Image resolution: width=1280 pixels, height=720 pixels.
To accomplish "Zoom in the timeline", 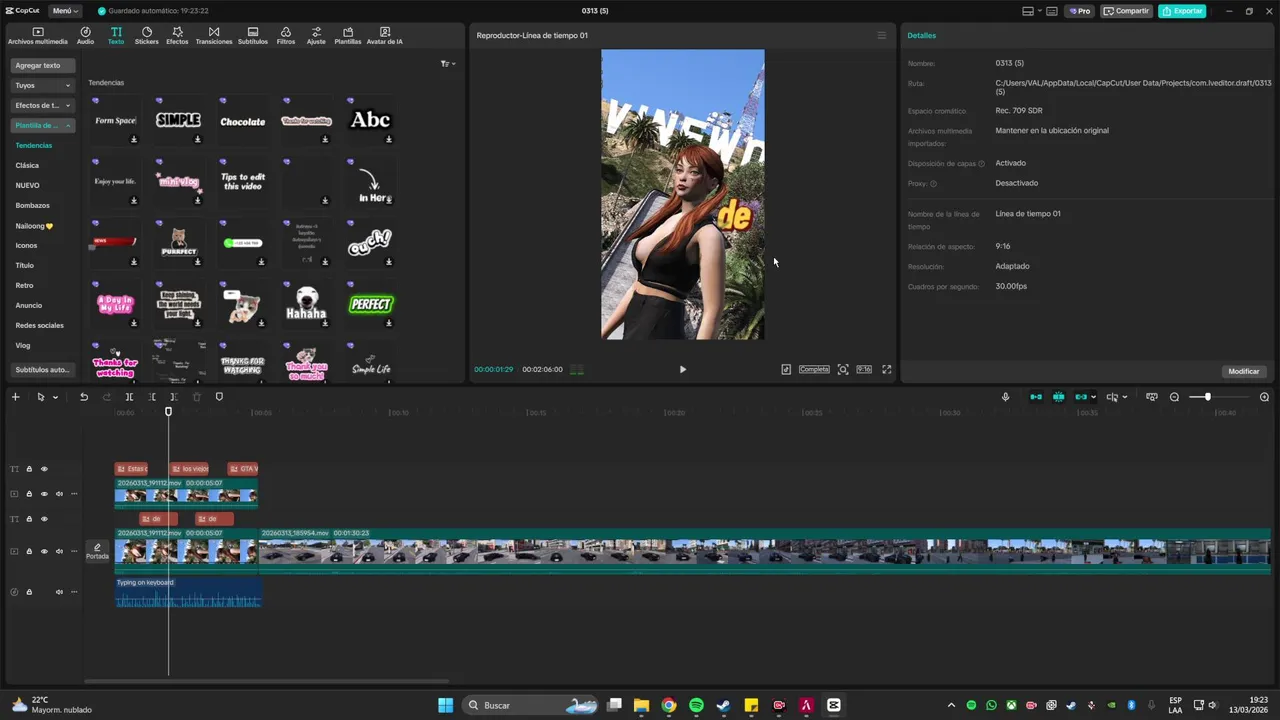I will pos(1264,397).
